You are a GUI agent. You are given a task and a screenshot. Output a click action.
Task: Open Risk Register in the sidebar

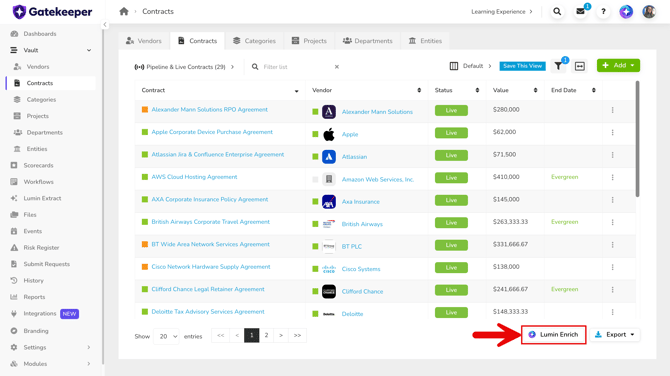pyautogui.click(x=41, y=248)
